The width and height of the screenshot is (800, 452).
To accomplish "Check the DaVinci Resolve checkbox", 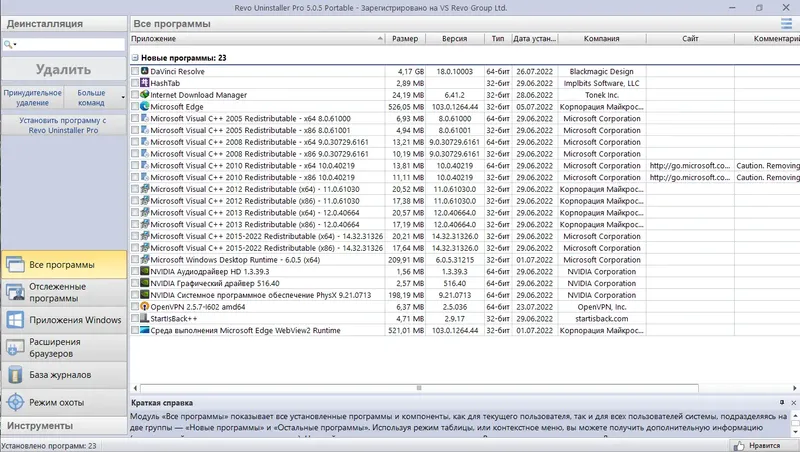I will pos(135,71).
